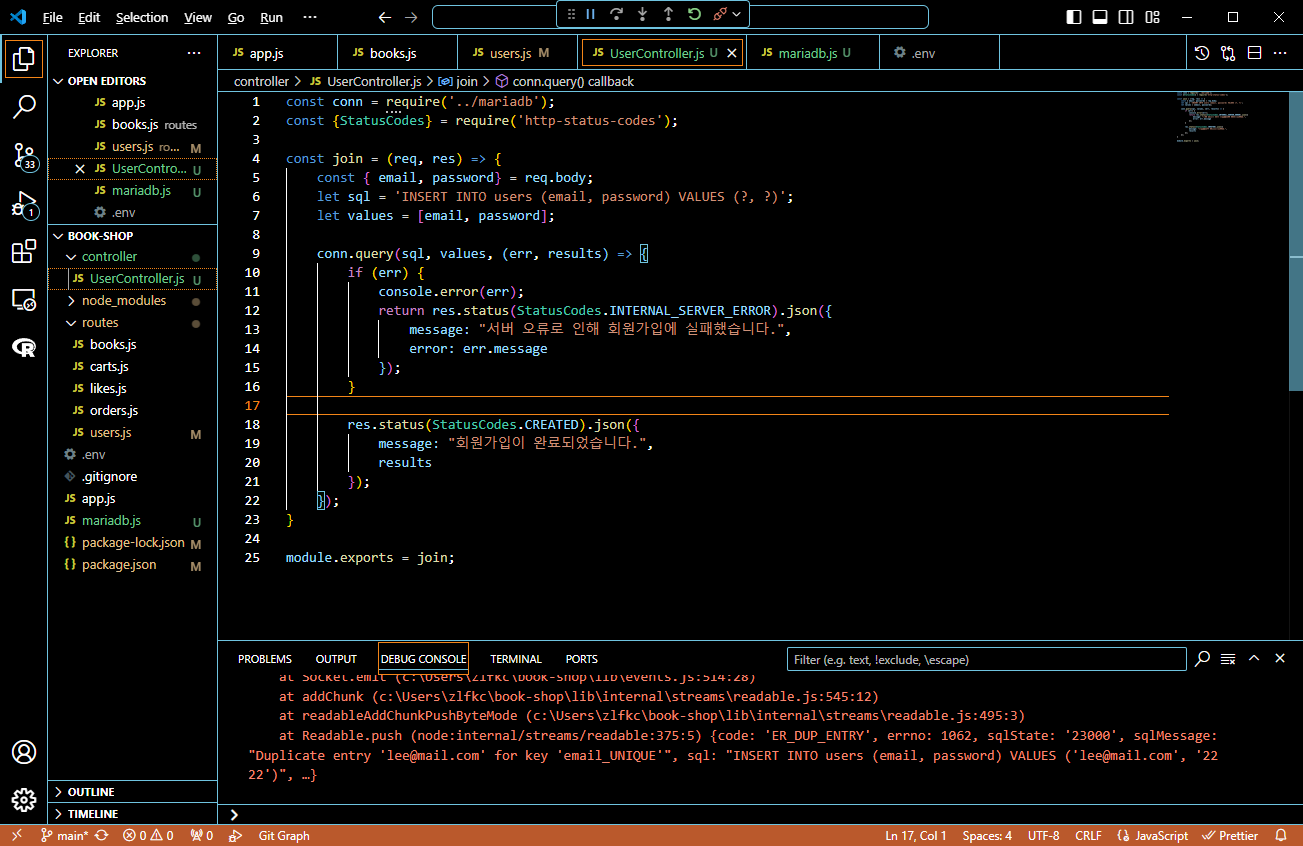Split the editor layout

1254,53
